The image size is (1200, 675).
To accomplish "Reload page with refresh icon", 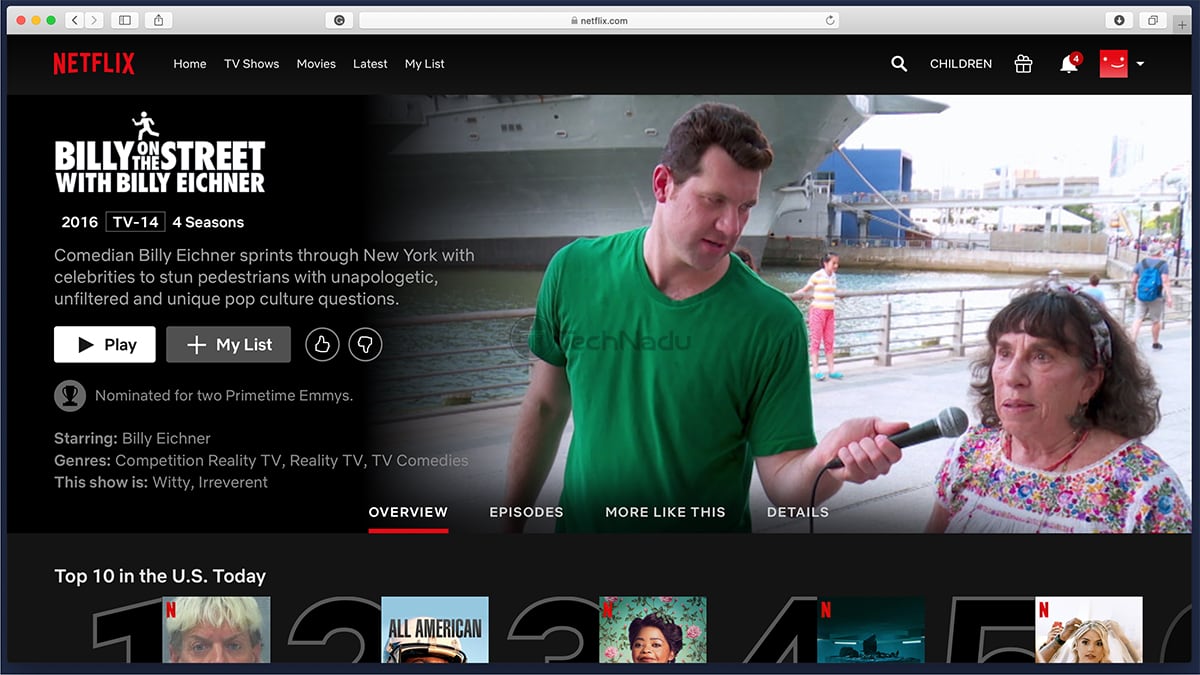I will pyautogui.click(x=830, y=20).
